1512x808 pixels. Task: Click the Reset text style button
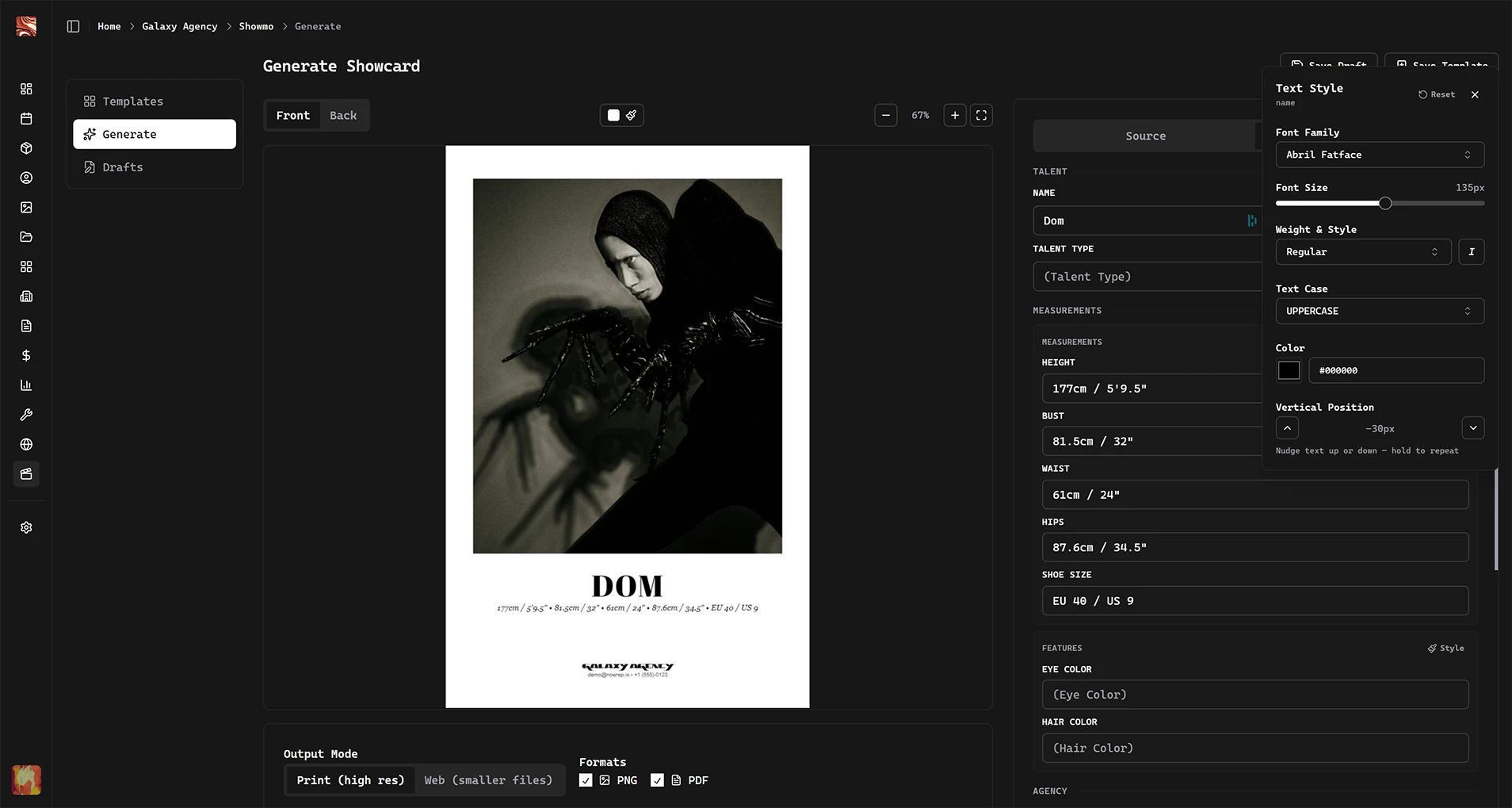1437,94
